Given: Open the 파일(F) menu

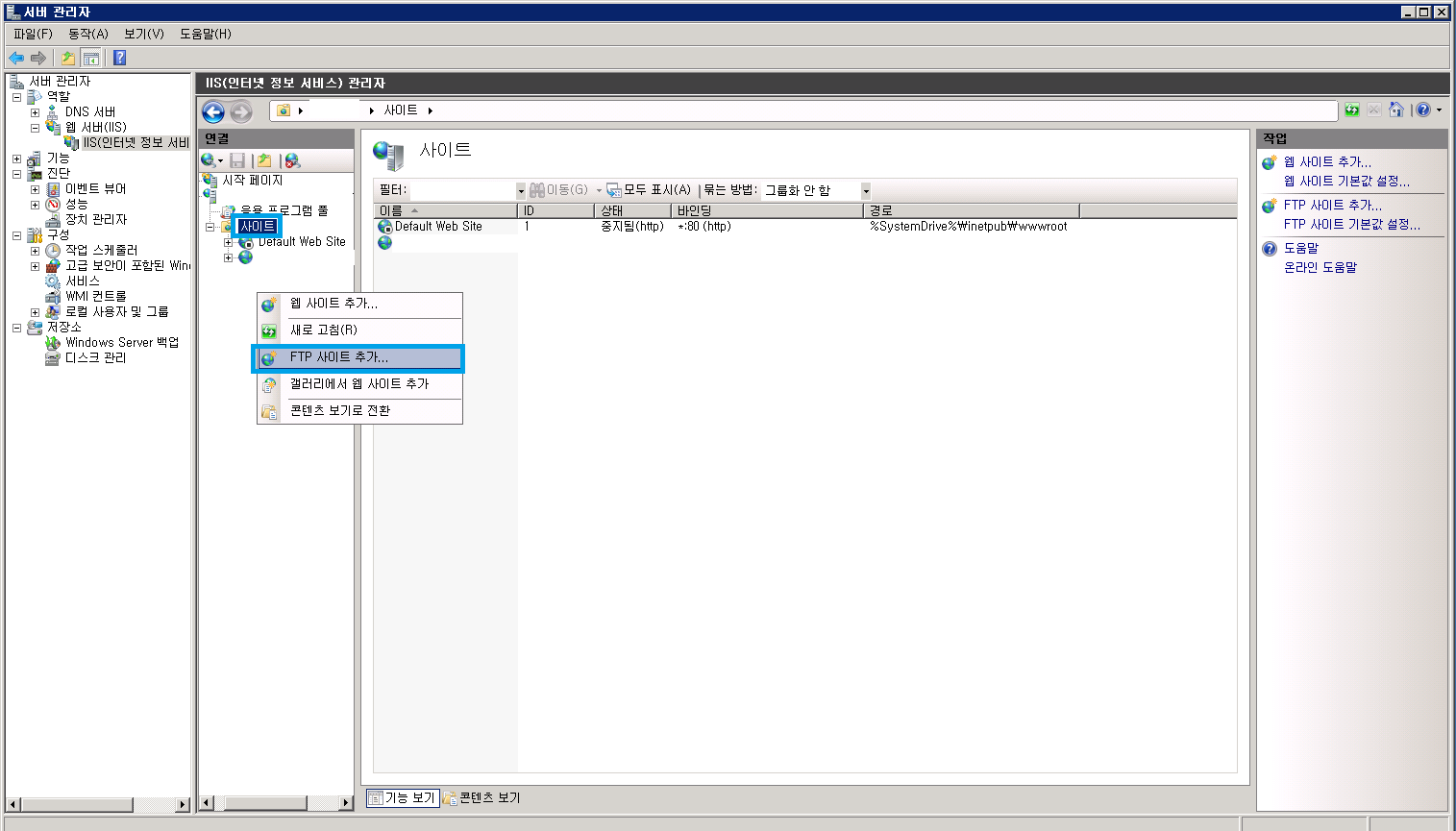Looking at the screenshot, I should point(33,34).
